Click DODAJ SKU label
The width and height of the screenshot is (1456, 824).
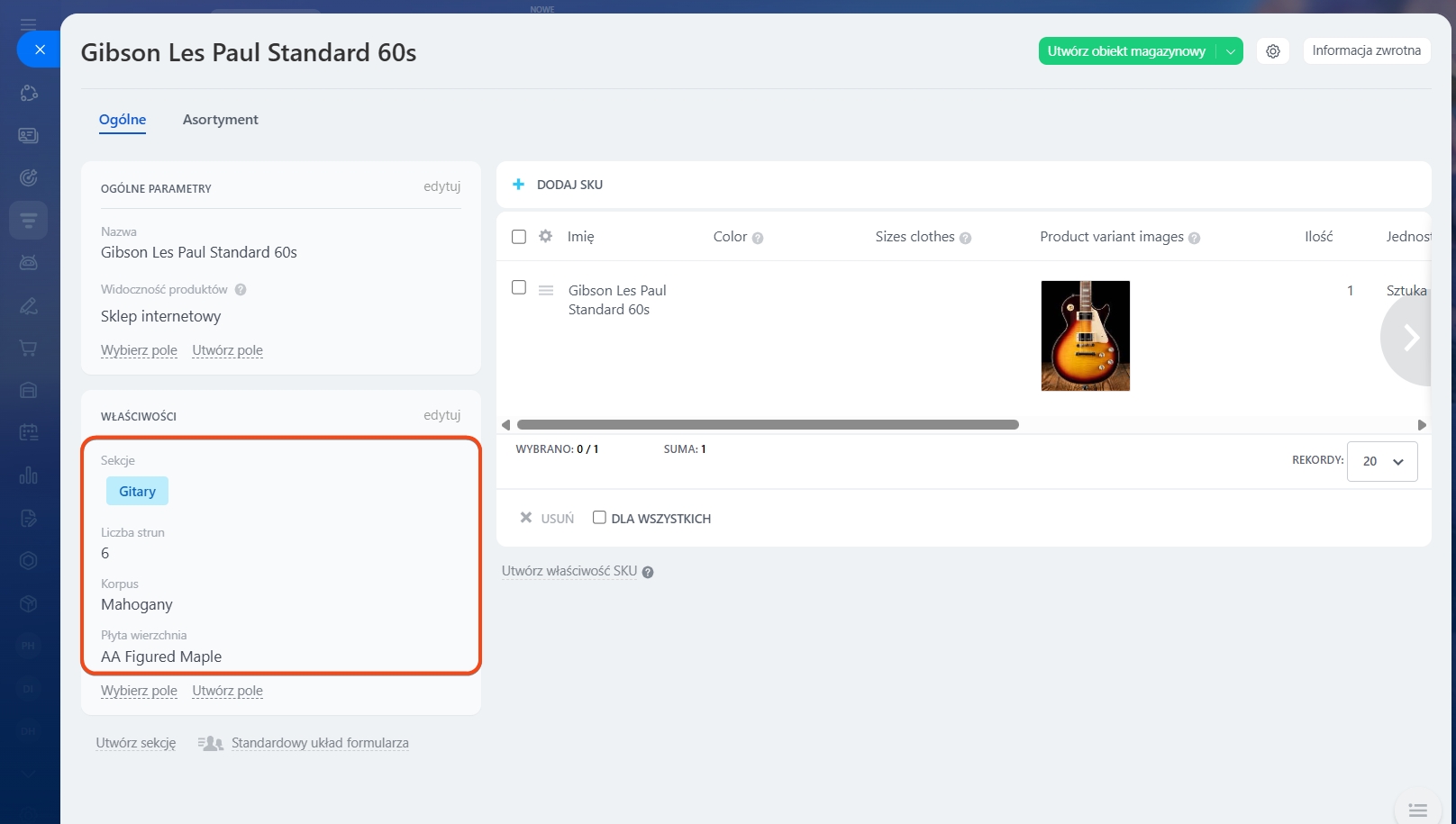pyautogui.click(x=569, y=185)
